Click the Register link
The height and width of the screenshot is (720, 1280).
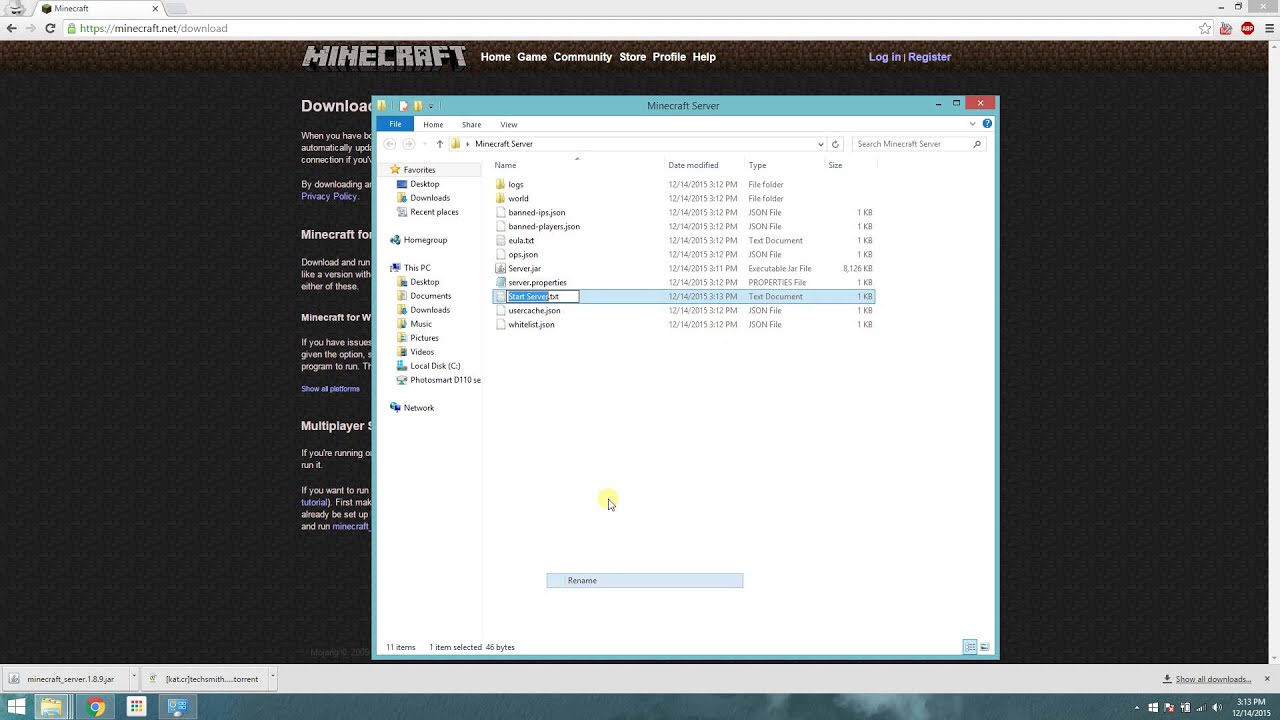(929, 57)
